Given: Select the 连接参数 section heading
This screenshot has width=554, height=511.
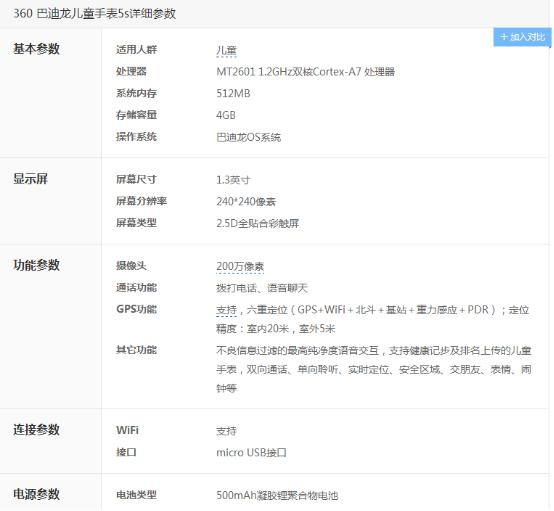Looking at the screenshot, I should (x=36, y=430).
